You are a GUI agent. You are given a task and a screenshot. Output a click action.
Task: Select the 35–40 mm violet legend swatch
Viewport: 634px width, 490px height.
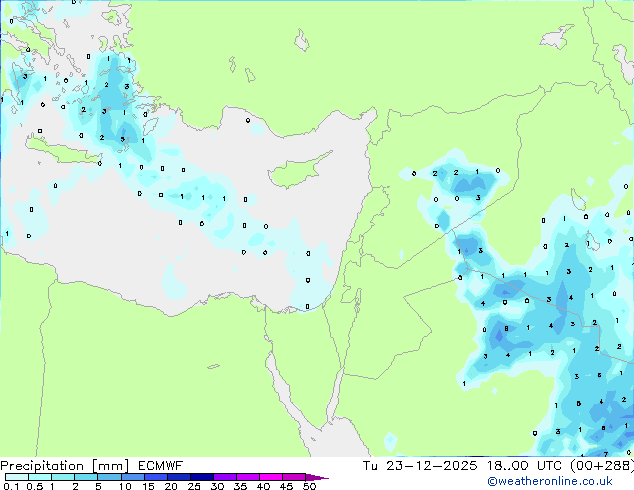(x=247, y=477)
